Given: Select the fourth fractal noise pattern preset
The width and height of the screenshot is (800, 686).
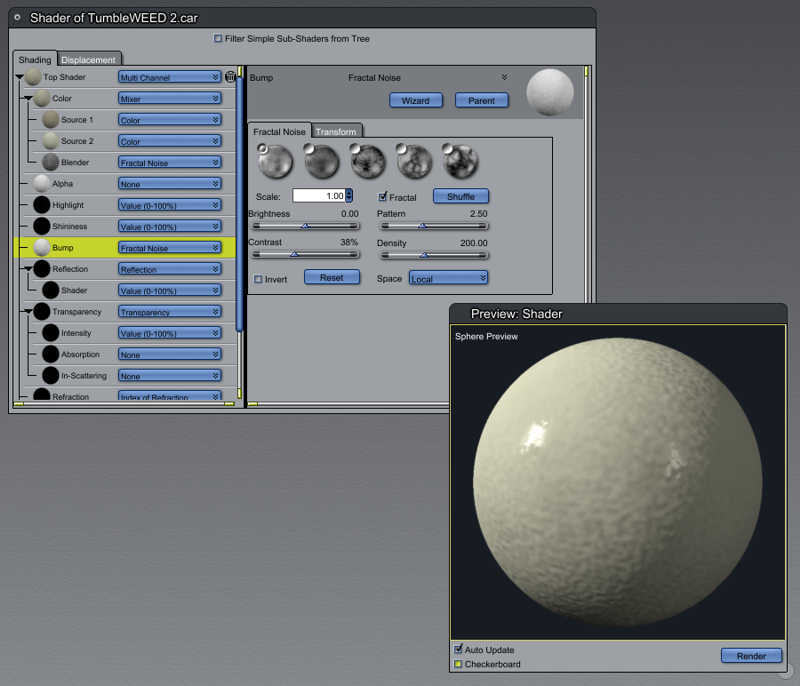Looking at the screenshot, I should [414, 162].
